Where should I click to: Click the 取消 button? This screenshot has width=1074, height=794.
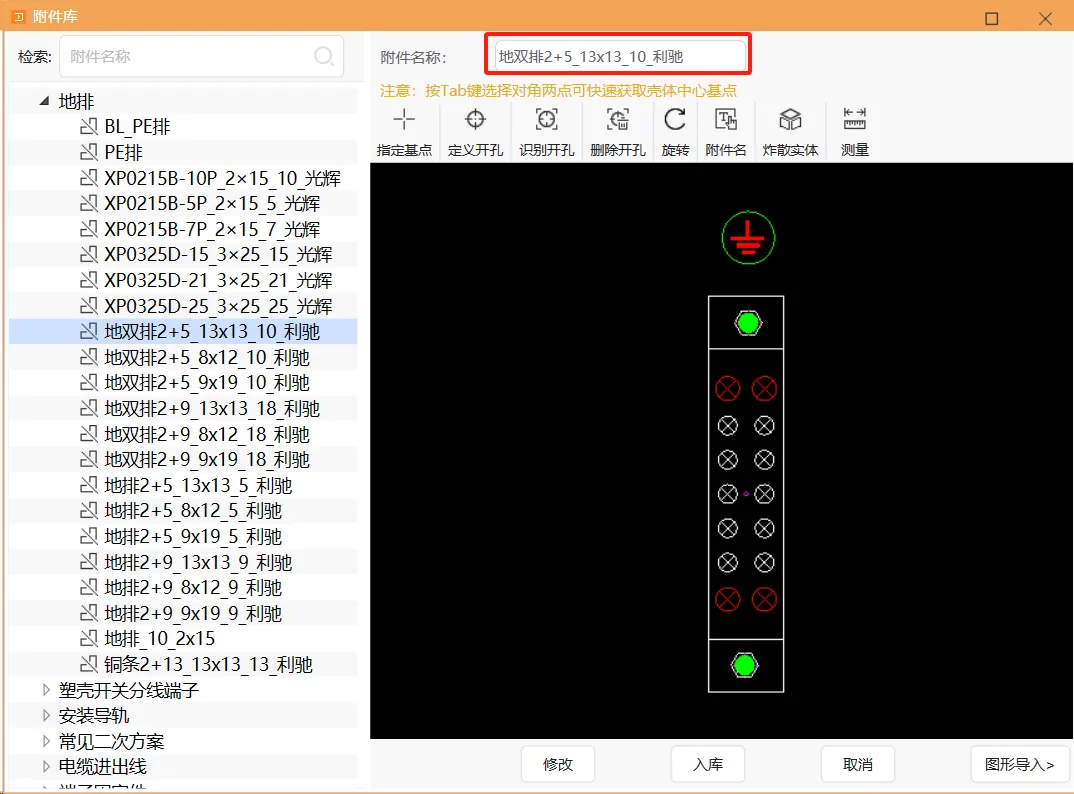click(858, 764)
